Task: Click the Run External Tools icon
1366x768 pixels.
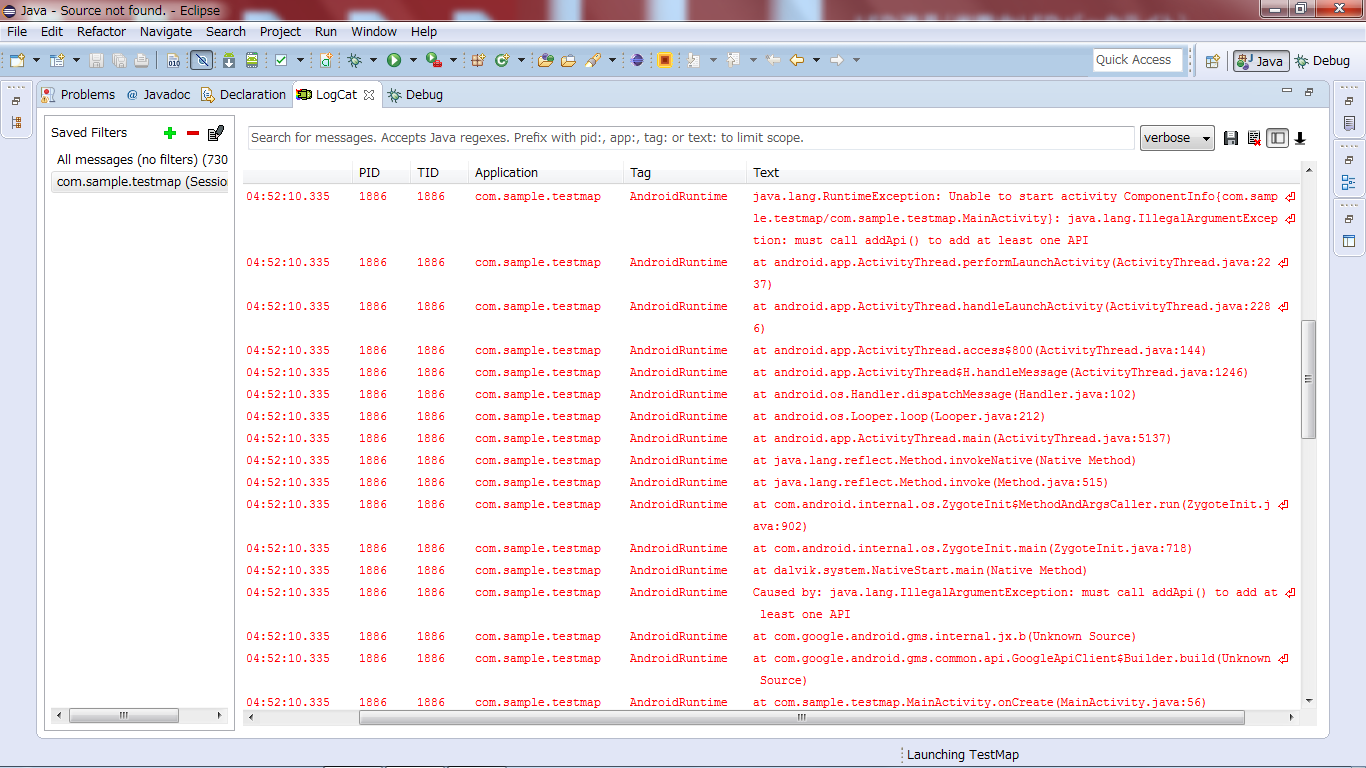Action: click(x=433, y=60)
